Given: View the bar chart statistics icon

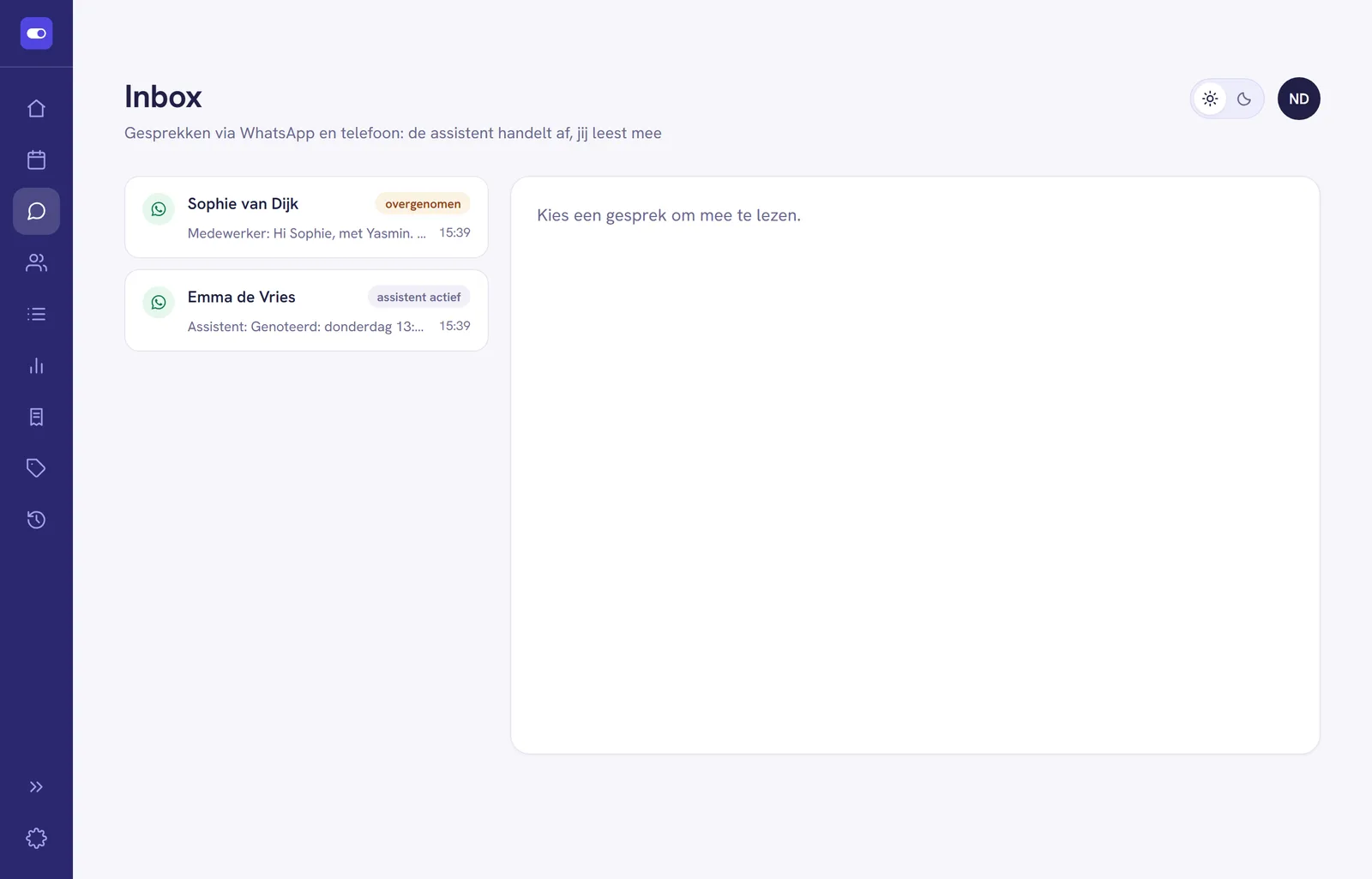Looking at the screenshot, I should coord(36,365).
